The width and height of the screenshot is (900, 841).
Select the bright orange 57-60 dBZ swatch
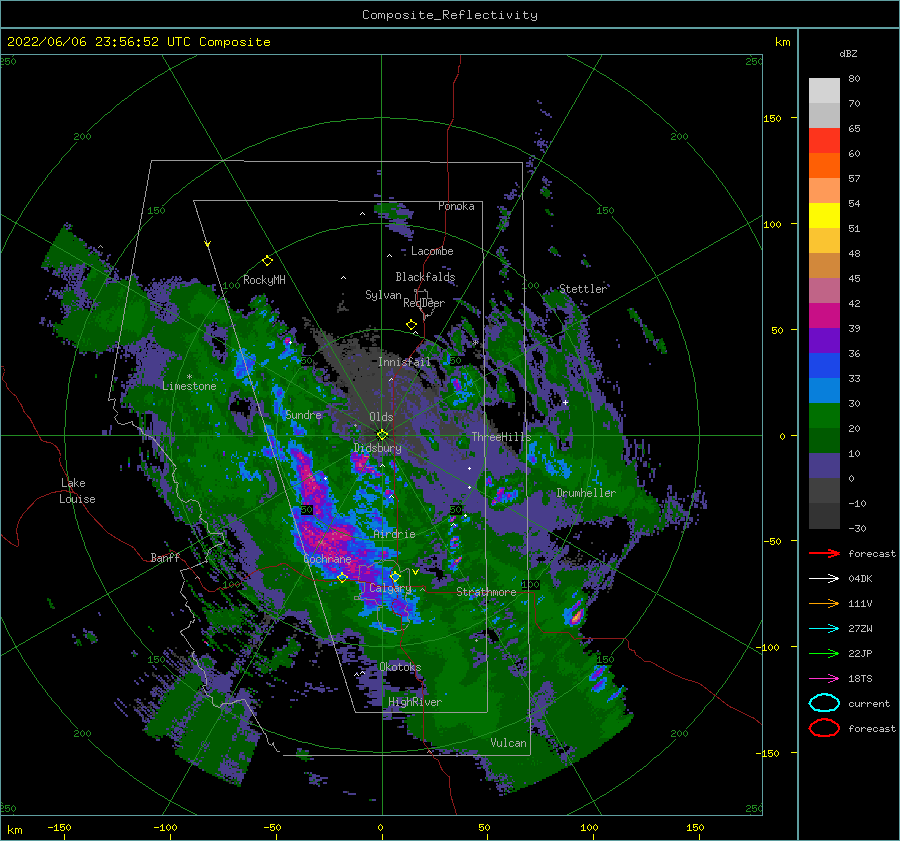coord(824,166)
